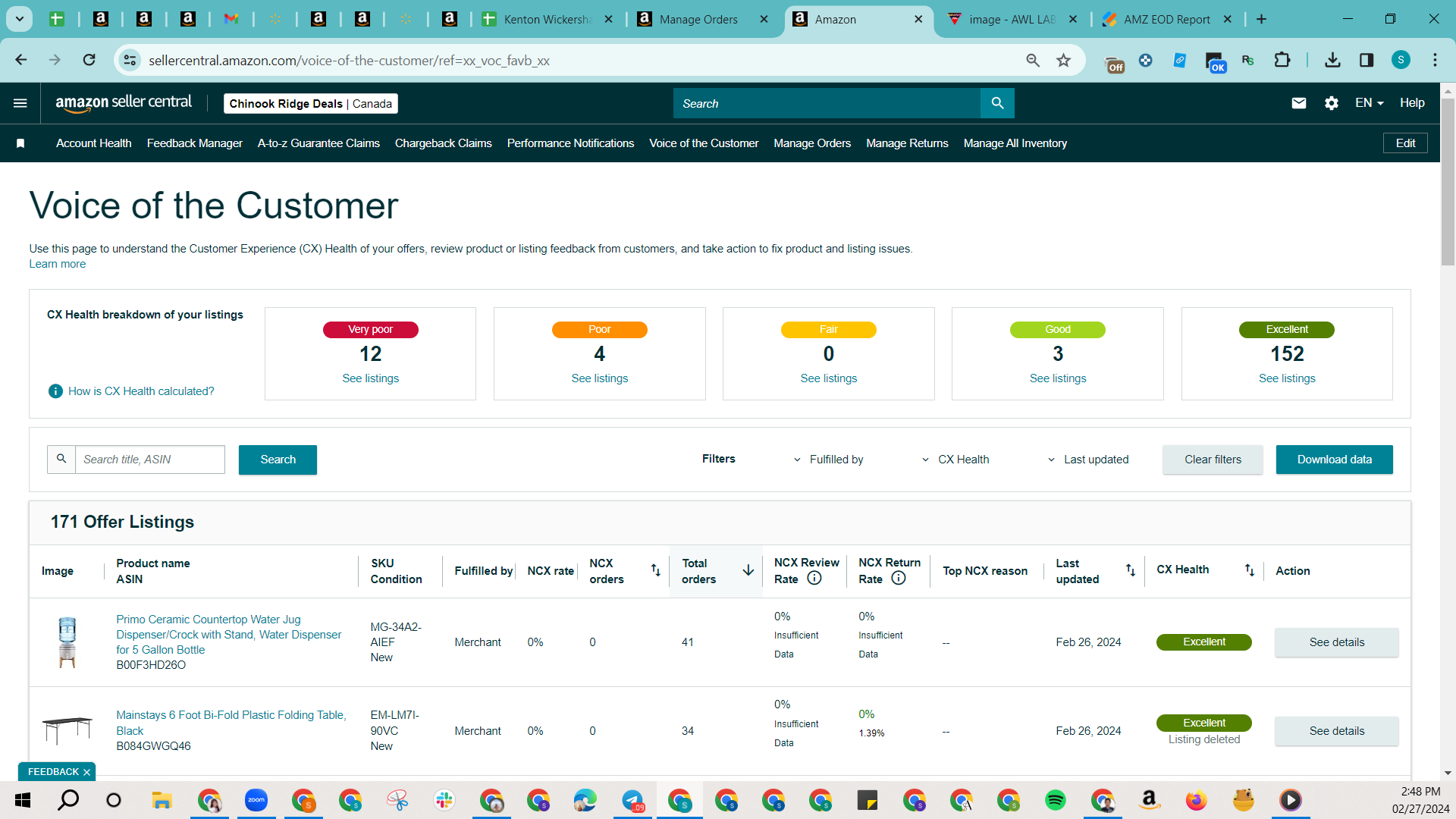This screenshot has width=1456, height=819.
Task: Open How is CX Health calculated link
Action: tap(141, 391)
